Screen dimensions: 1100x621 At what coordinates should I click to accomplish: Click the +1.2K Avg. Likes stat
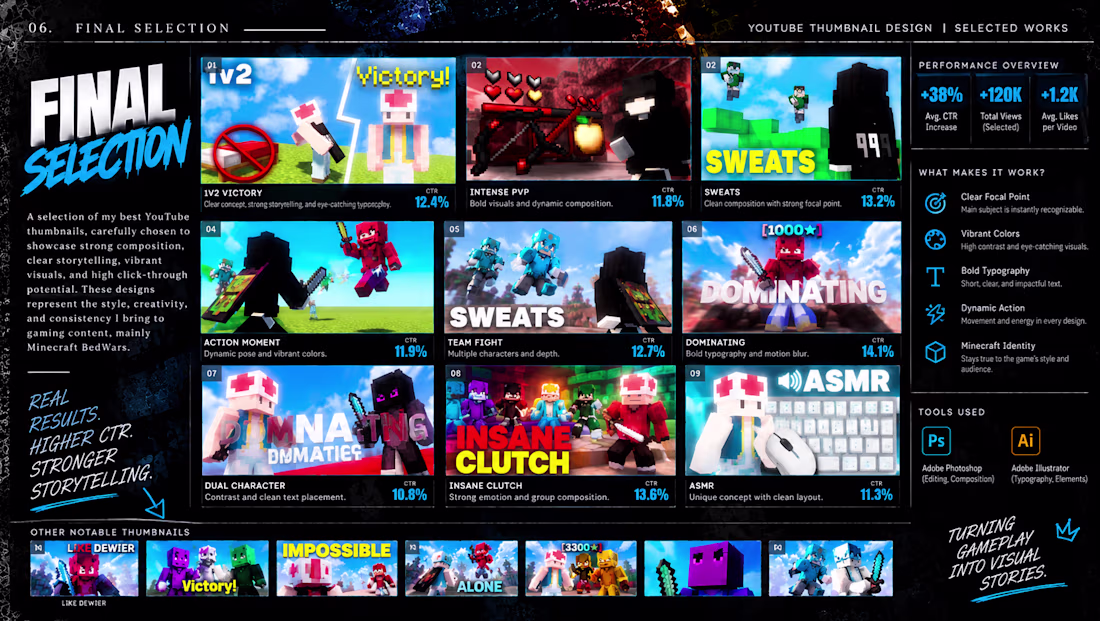[x=1059, y=109]
